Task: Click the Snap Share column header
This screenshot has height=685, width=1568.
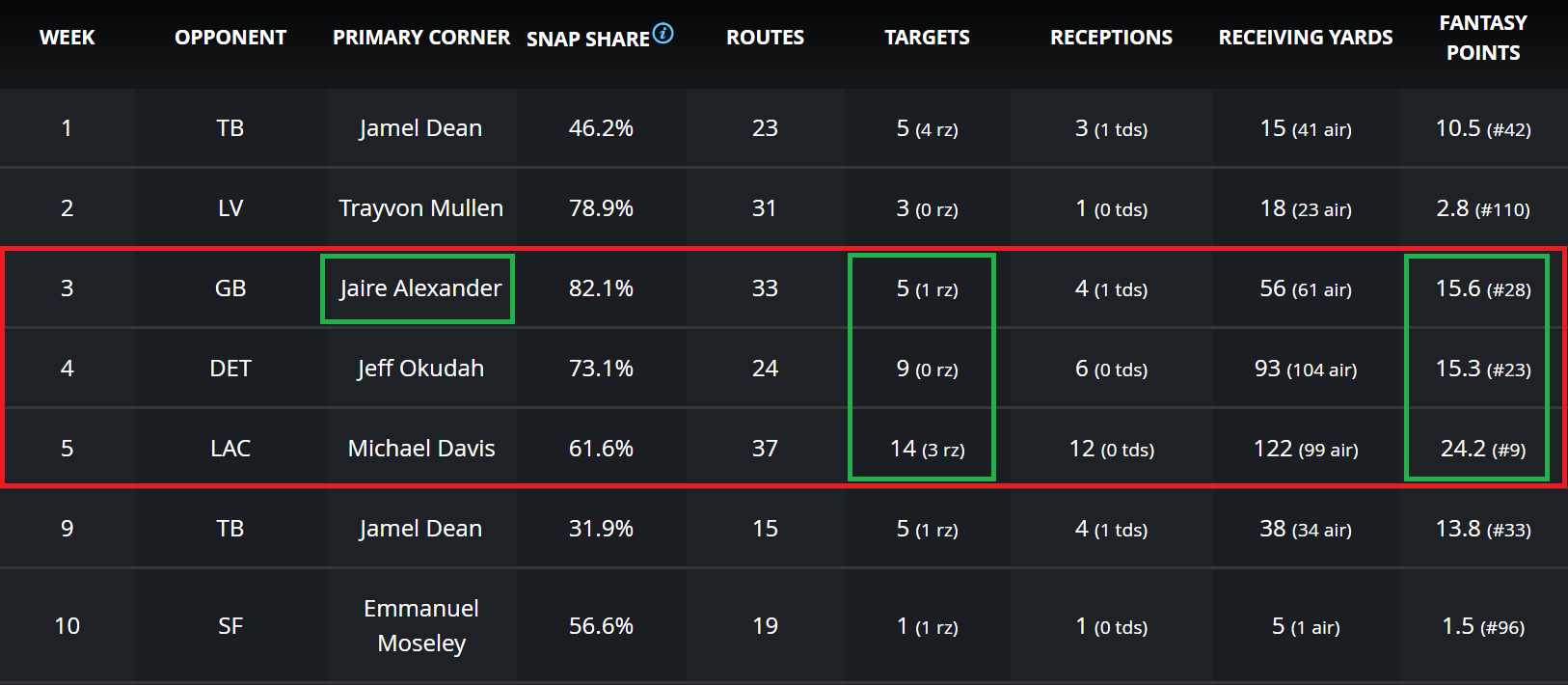Action: [x=587, y=40]
